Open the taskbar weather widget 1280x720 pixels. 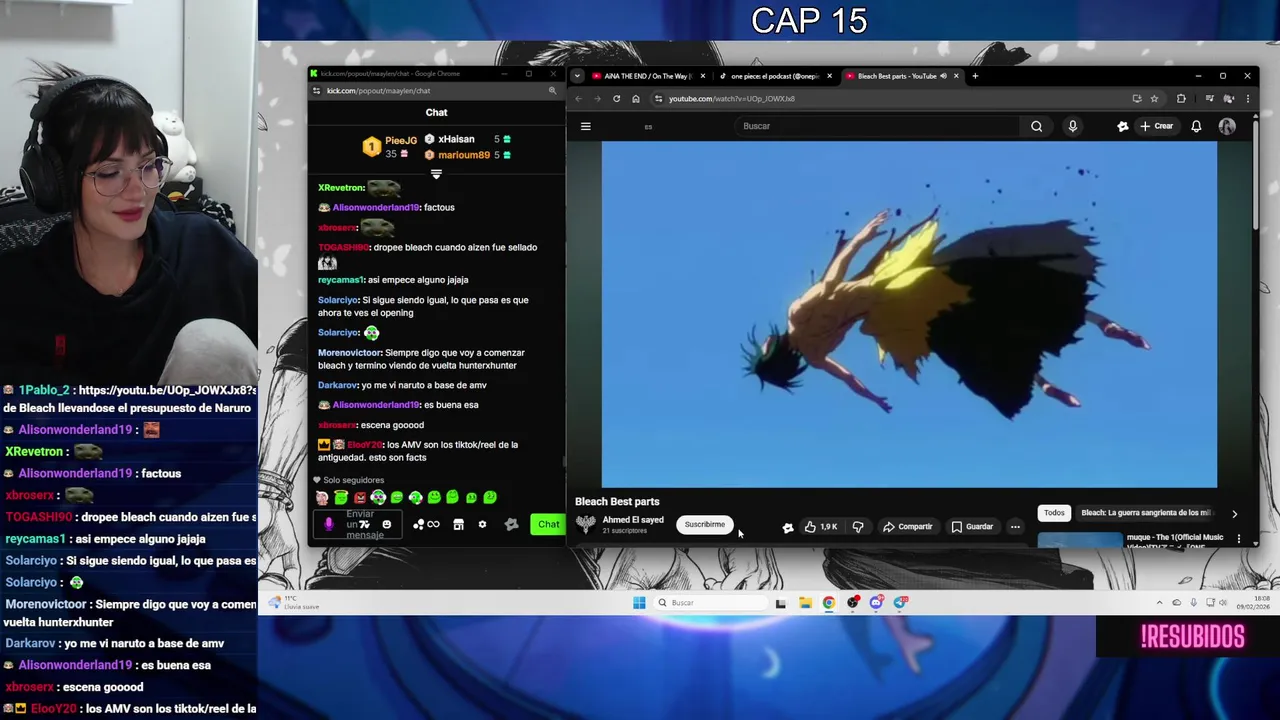(292, 603)
